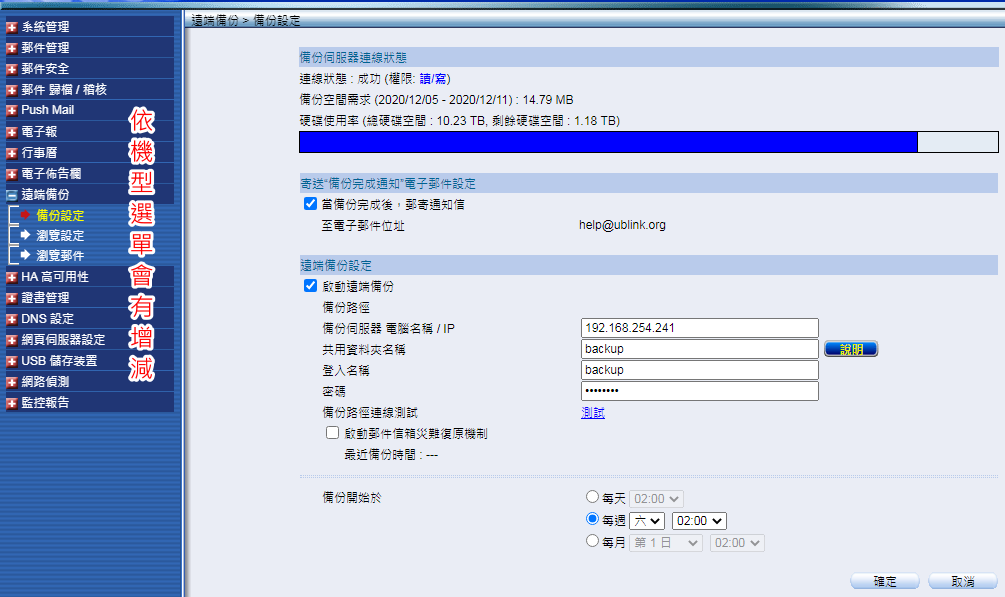Click the 192.168.254.241 server IP field
This screenshot has height=597, width=1005.
(699, 328)
